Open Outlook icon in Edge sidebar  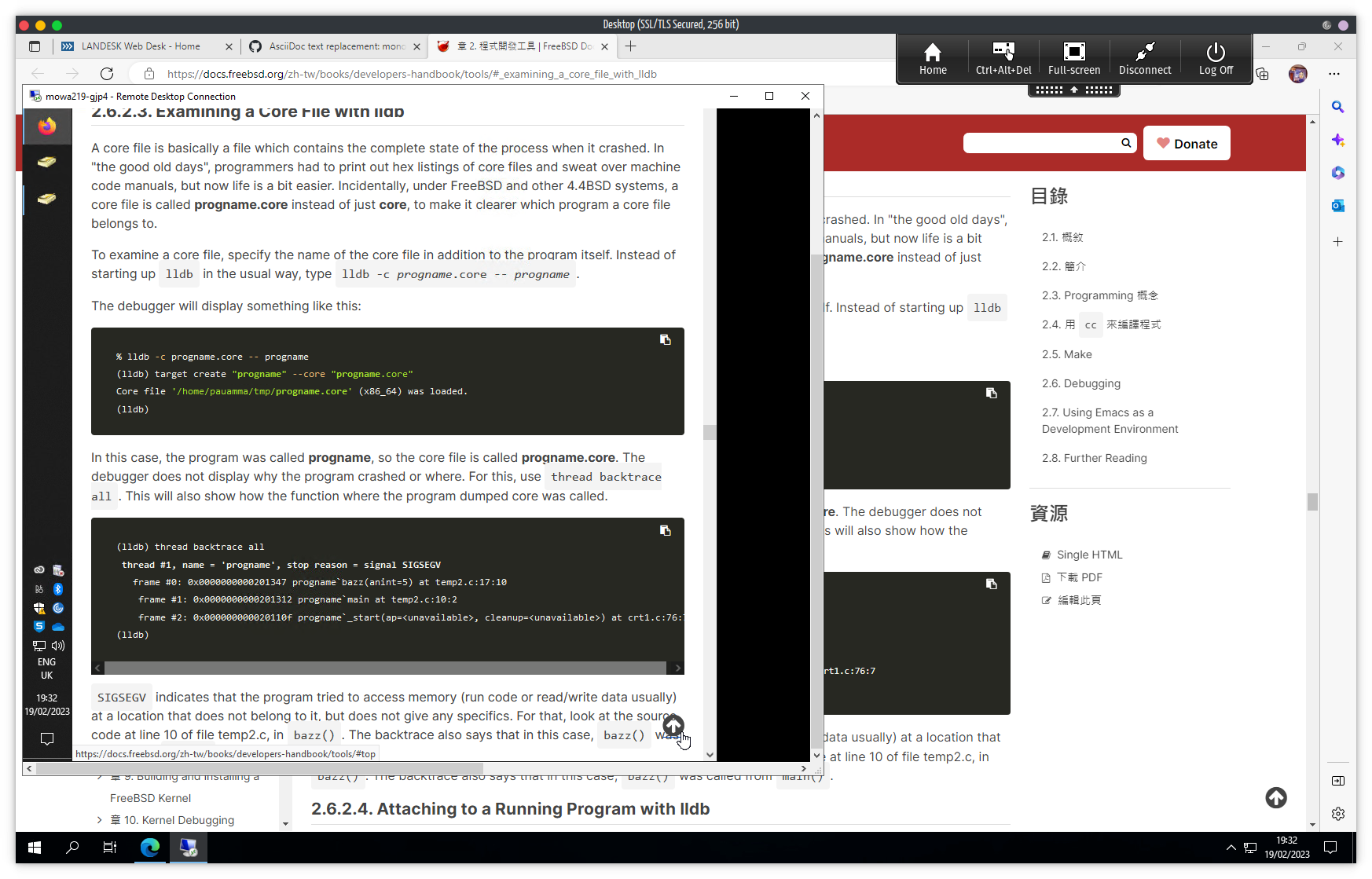tap(1338, 206)
